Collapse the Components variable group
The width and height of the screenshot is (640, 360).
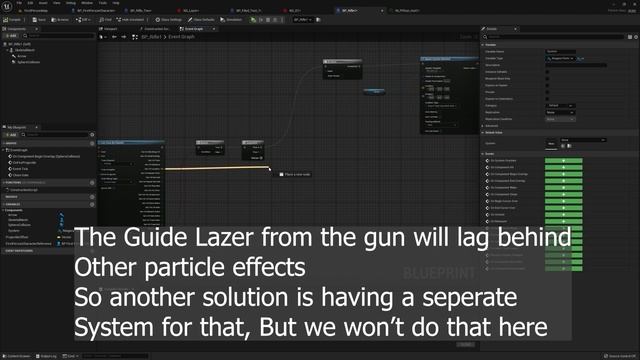coord(3,210)
